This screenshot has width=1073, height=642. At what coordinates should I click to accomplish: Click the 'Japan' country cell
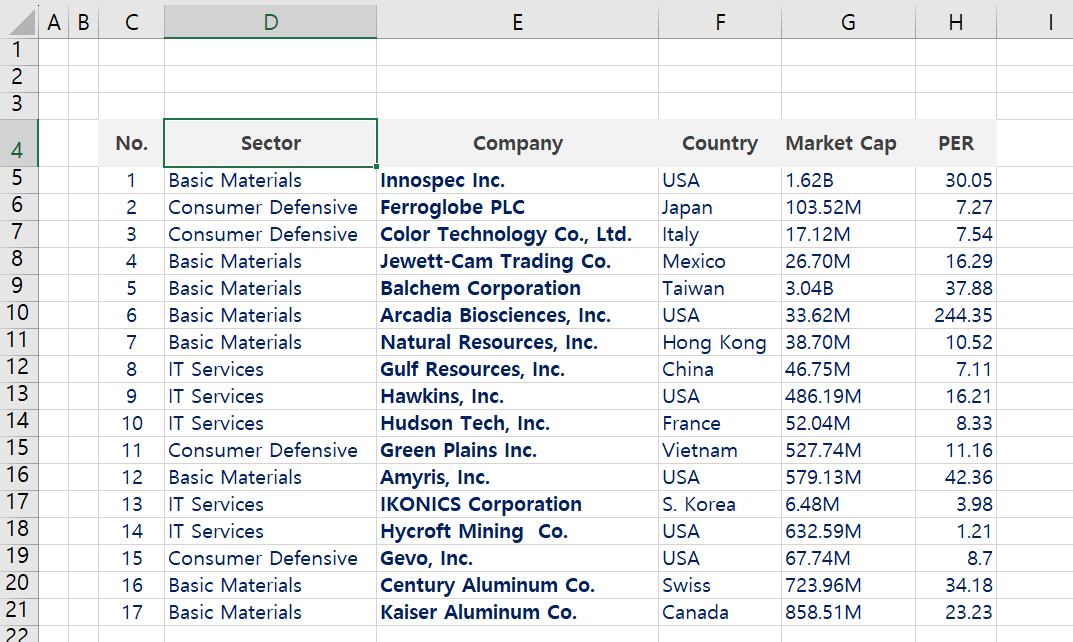[720, 207]
